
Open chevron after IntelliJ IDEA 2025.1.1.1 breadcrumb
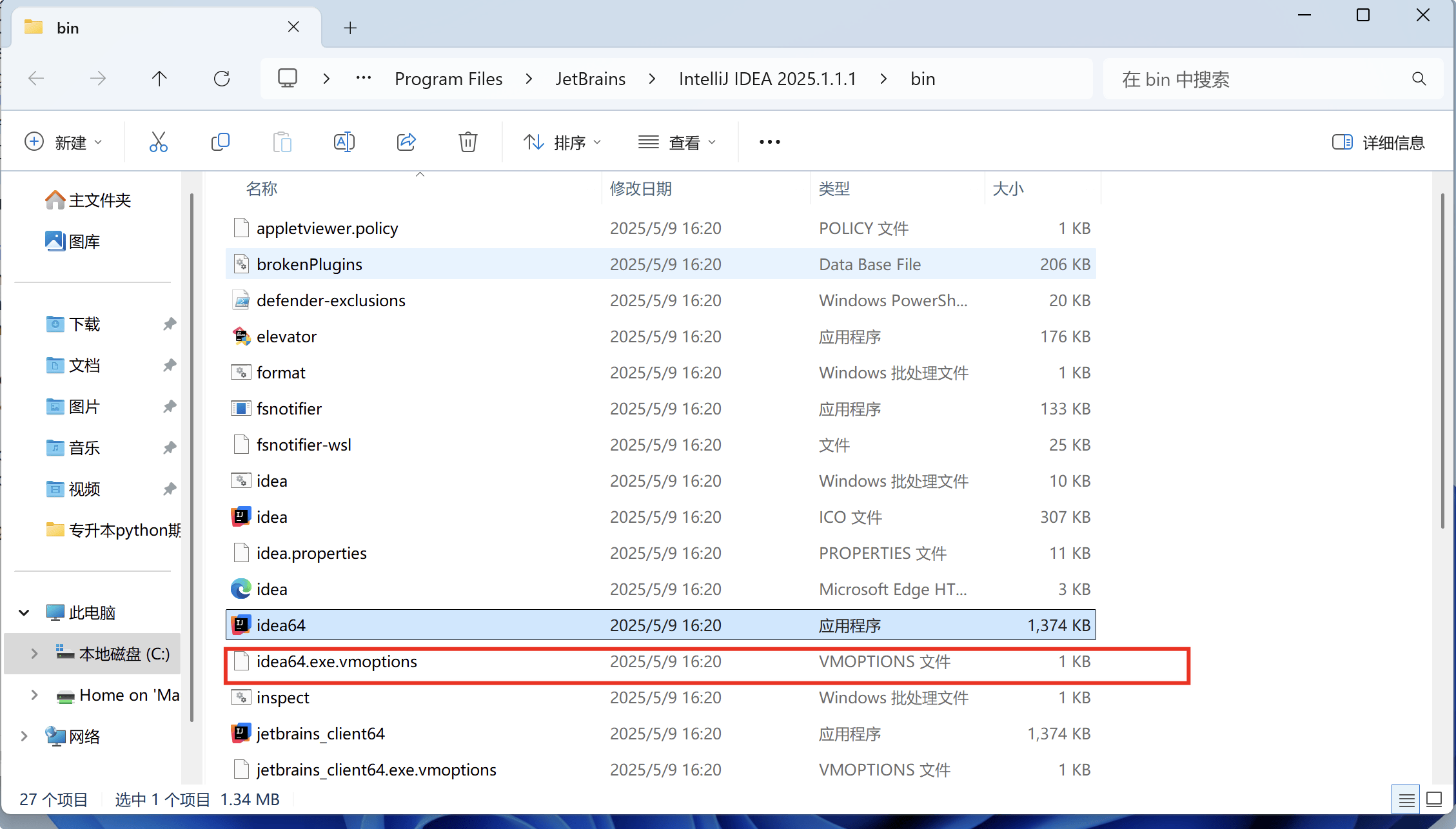point(883,79)
